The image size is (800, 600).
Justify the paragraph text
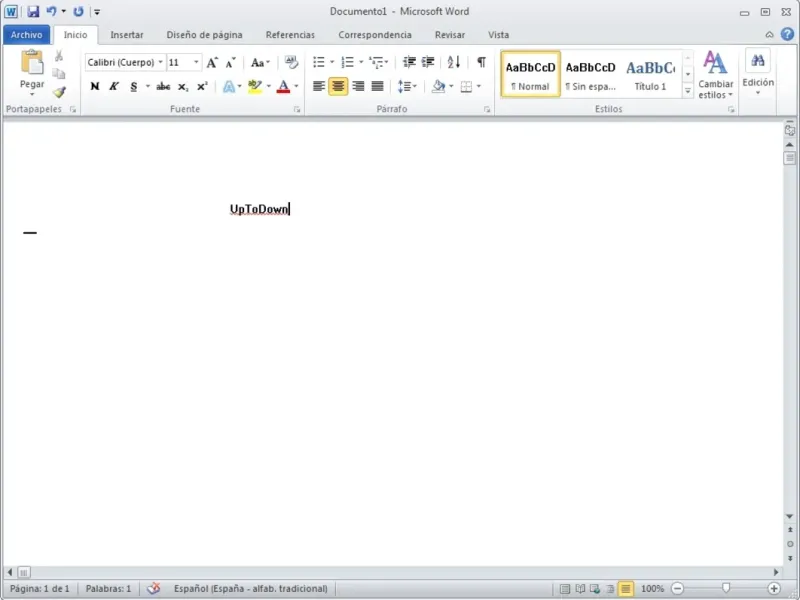tap(378, 86)
